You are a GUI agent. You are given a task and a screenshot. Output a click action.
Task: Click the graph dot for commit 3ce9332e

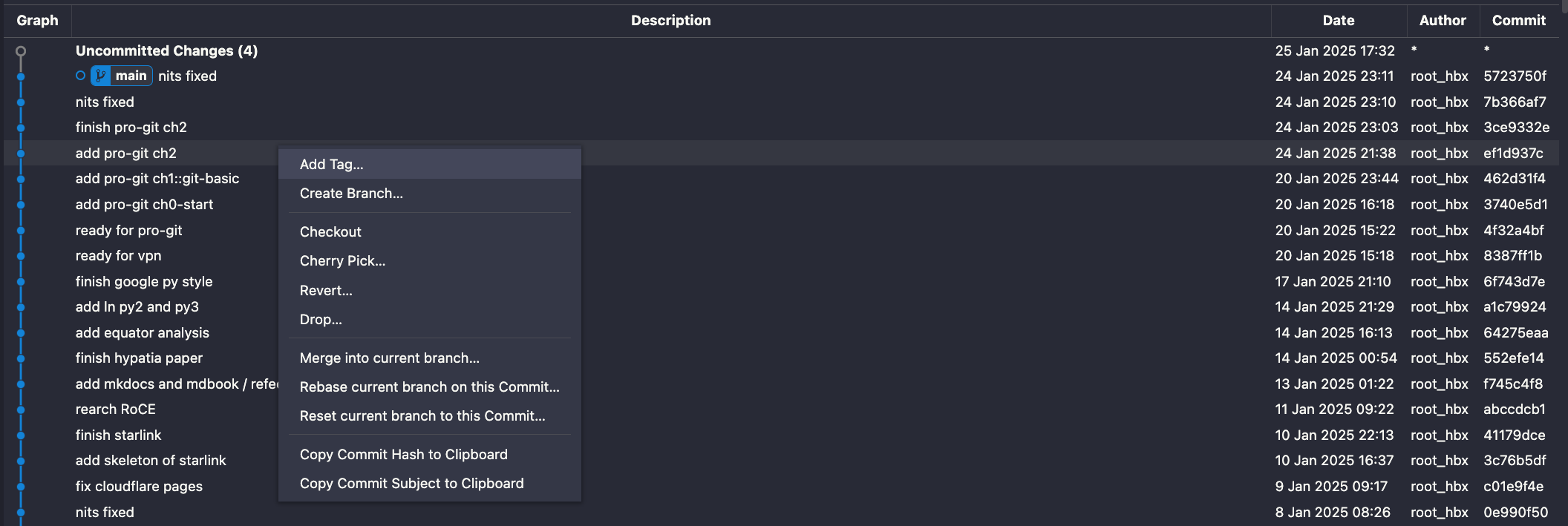pyautogui.click(x=21, y=128)
